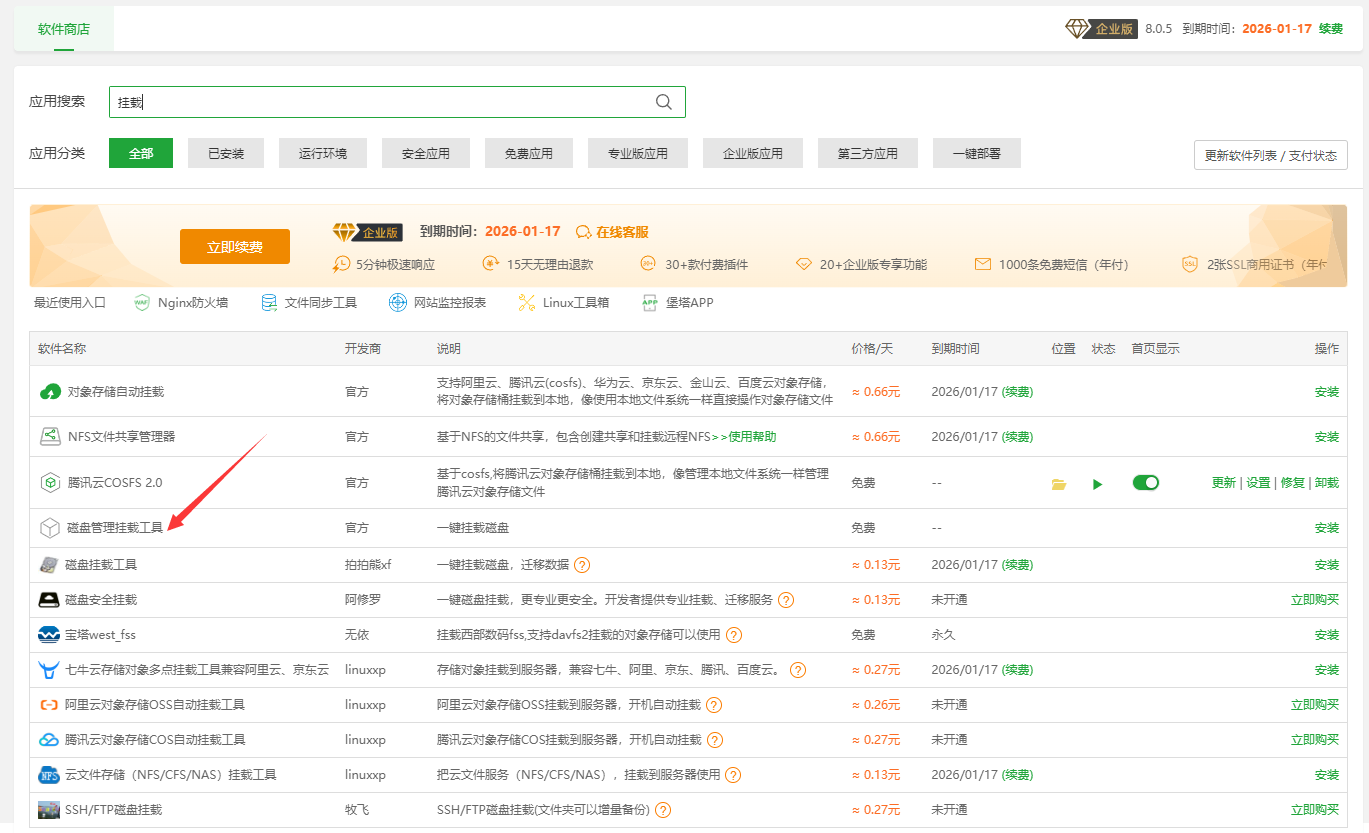Click the search magnifier icon
Image resolution: width=1369 pixels, height=833 pixels.
[x=664, y=102]
